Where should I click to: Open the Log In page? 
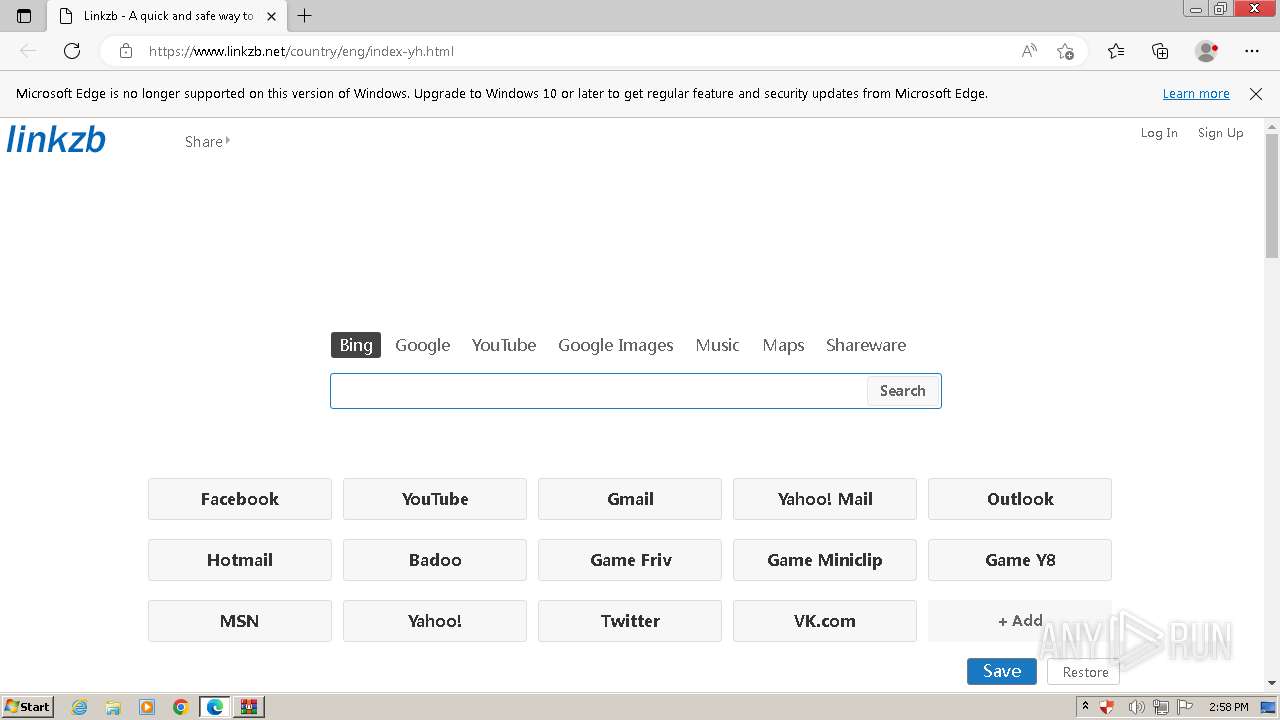click(1159, 133)
